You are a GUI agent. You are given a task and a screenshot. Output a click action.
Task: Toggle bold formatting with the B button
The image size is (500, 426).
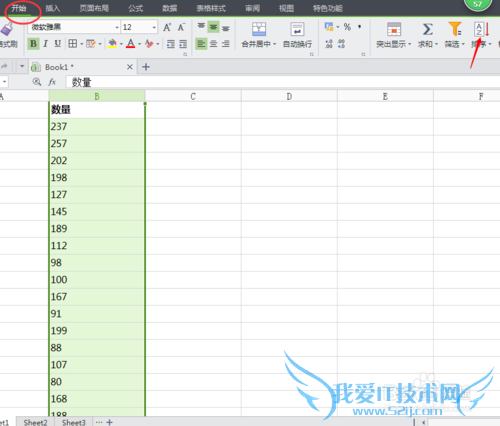[33, 44]
